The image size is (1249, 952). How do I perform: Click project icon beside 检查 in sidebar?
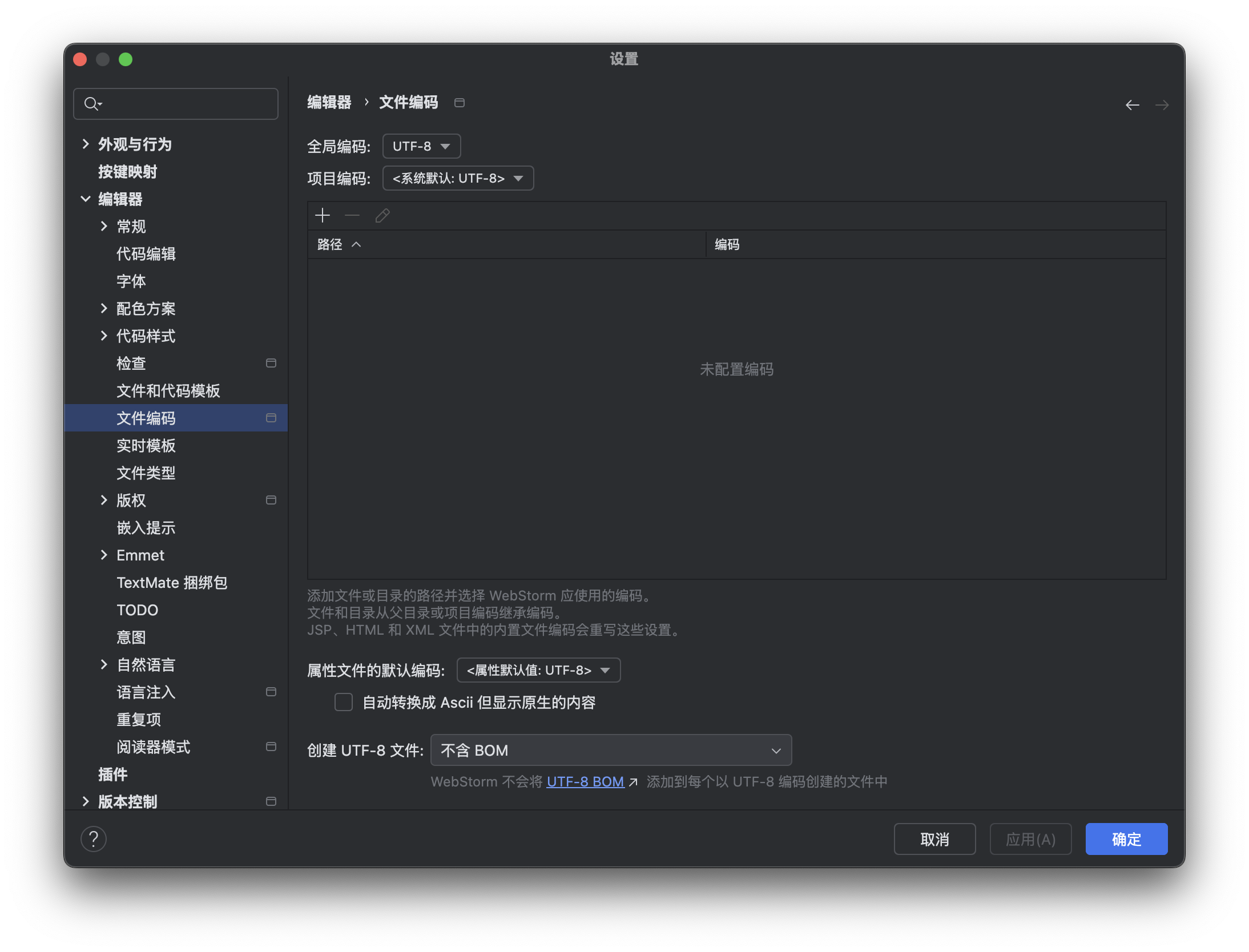[271, 363]
